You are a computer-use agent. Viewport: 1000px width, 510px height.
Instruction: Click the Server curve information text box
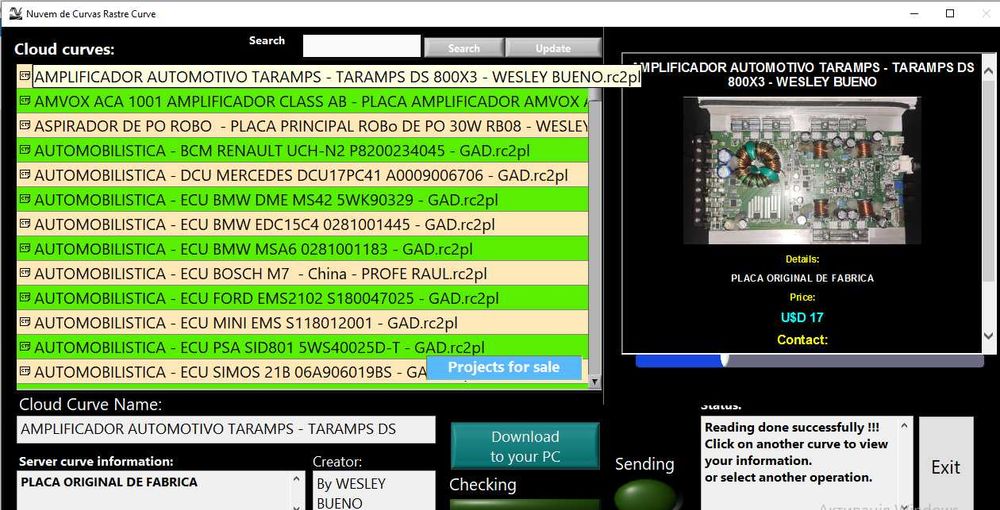(x=161, y=490)
